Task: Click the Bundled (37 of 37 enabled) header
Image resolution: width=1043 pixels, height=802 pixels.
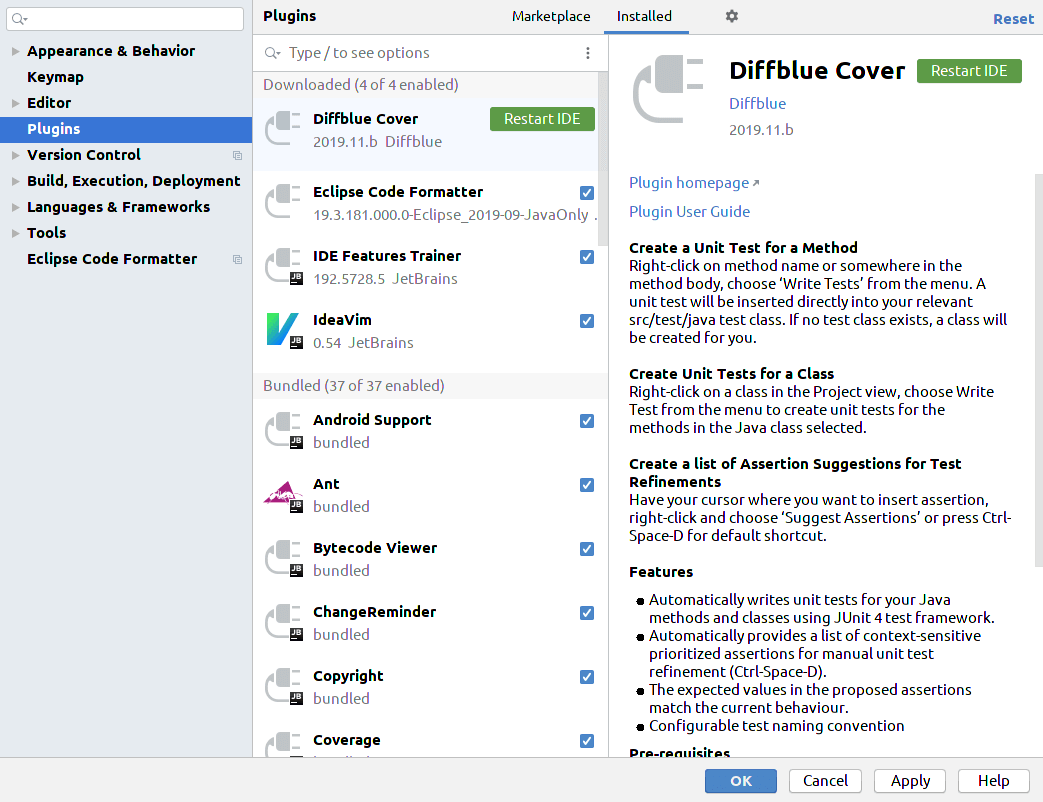Action: (x=353, y=386)
